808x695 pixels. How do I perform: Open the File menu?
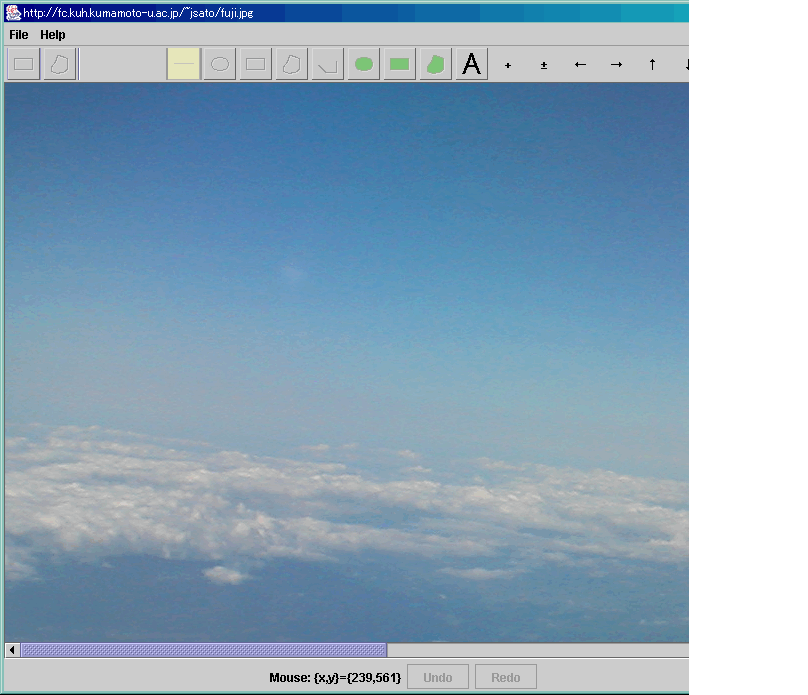click(18, 35)
